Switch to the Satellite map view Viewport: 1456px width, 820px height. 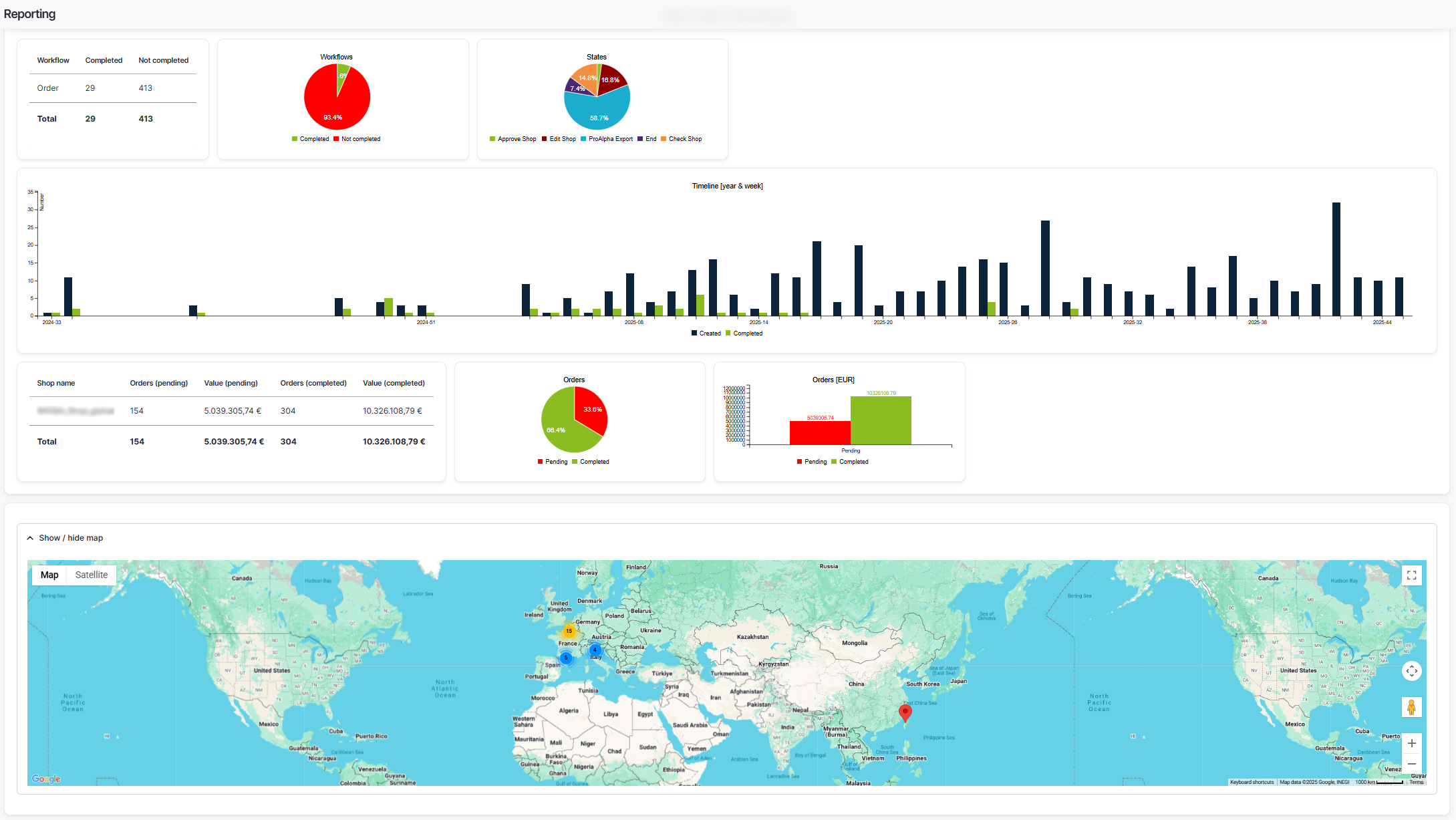click(91, 575)
